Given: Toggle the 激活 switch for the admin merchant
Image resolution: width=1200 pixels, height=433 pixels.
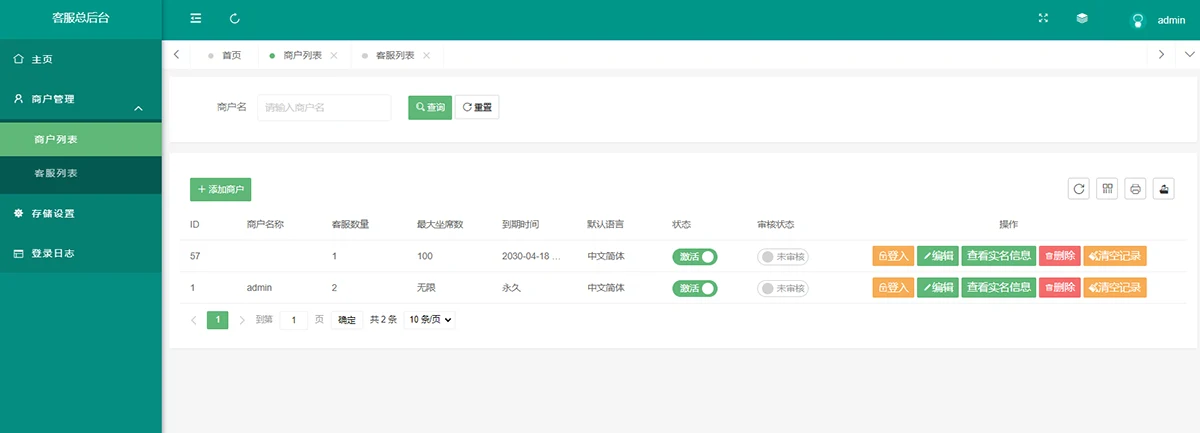Looking at the screenshot, I should [695, 288].
